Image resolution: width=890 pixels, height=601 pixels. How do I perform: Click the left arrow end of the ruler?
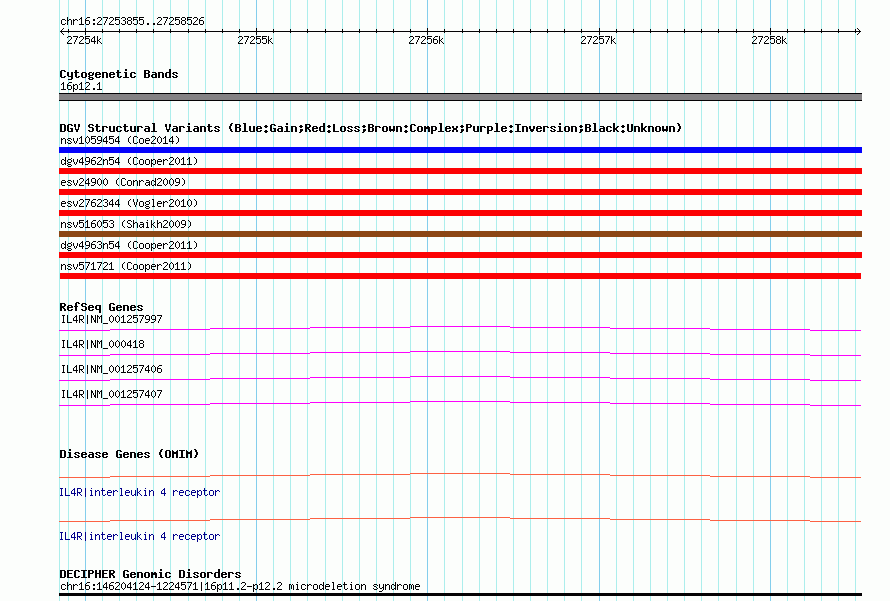[62, 31]
